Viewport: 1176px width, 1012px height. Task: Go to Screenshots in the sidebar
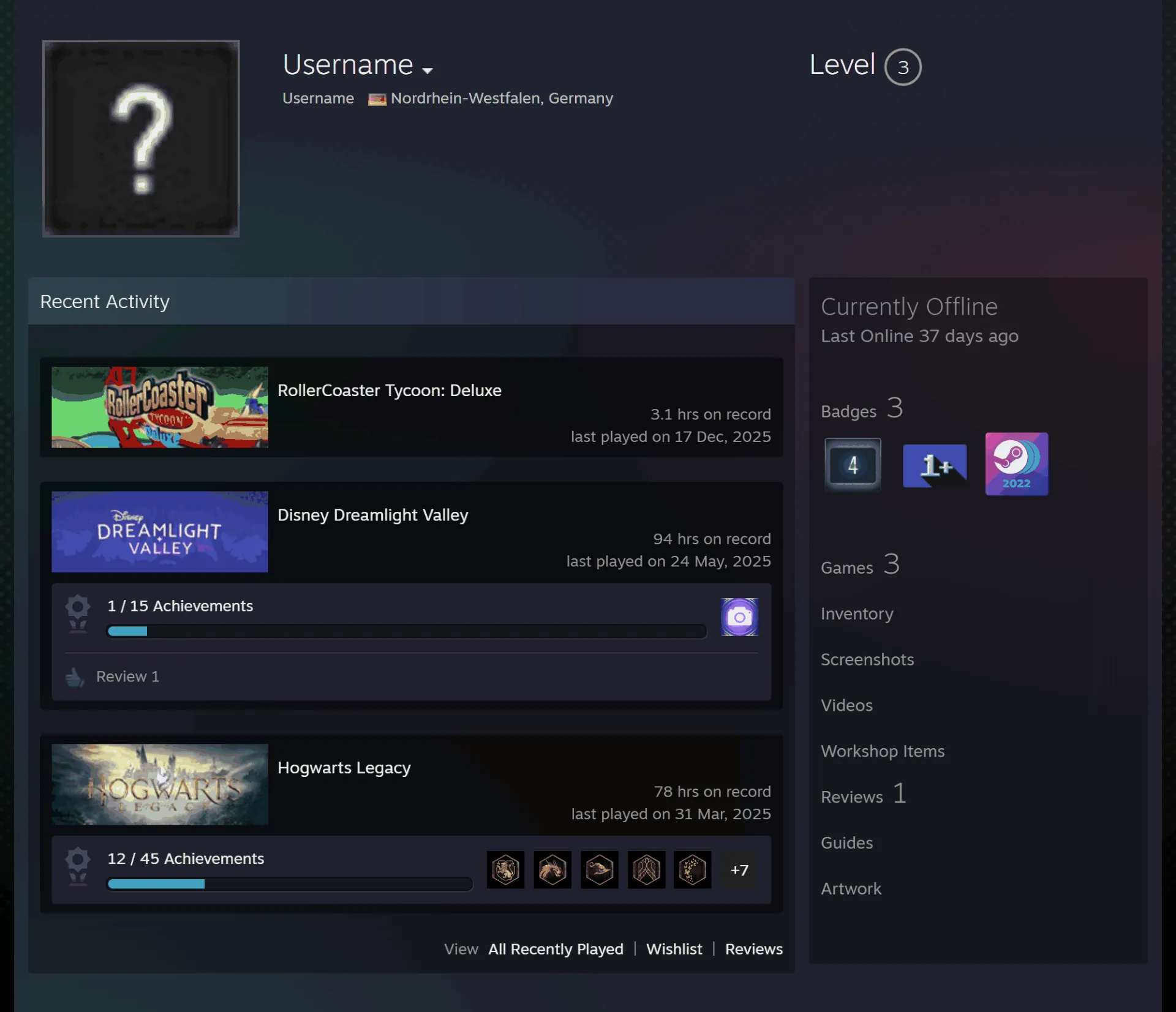point(867,659)
